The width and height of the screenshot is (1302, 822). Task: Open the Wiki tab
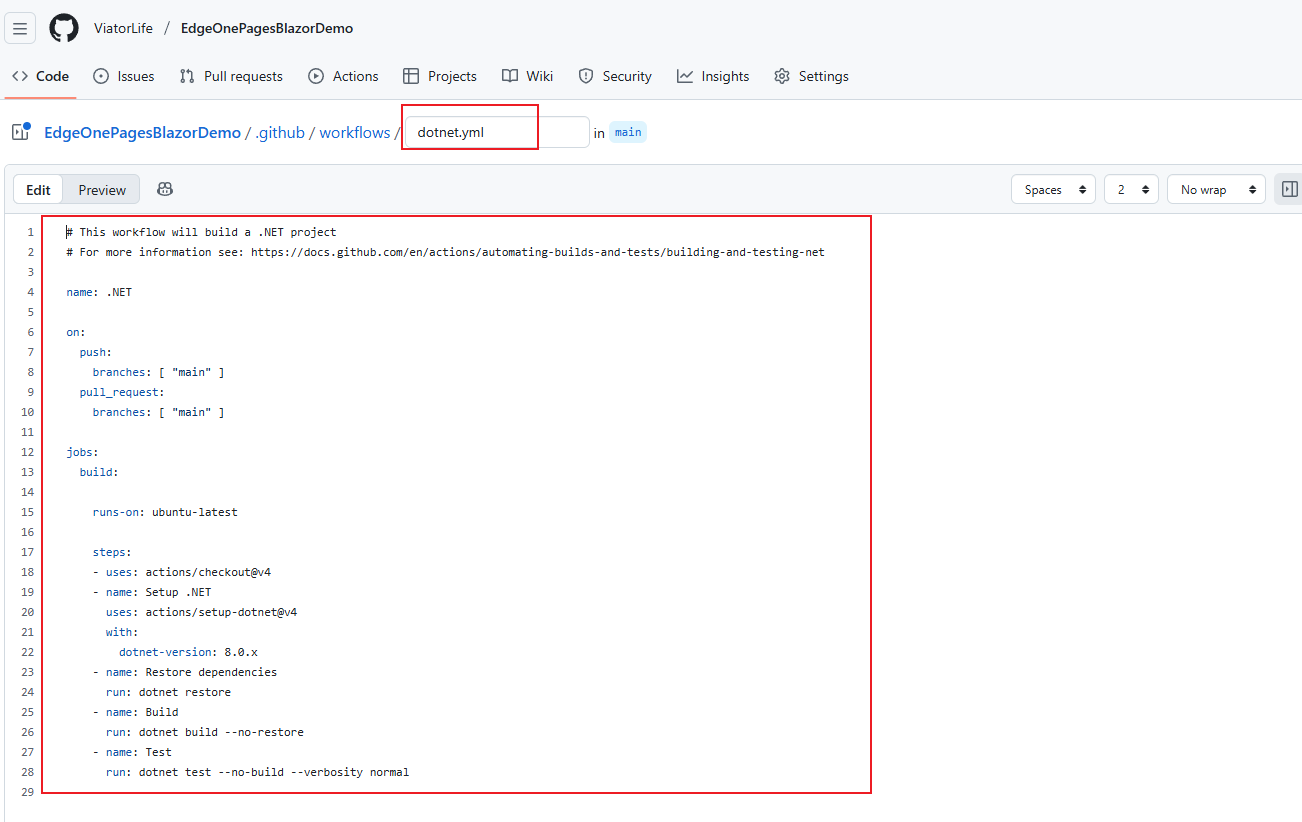click(x=527, y=76)
